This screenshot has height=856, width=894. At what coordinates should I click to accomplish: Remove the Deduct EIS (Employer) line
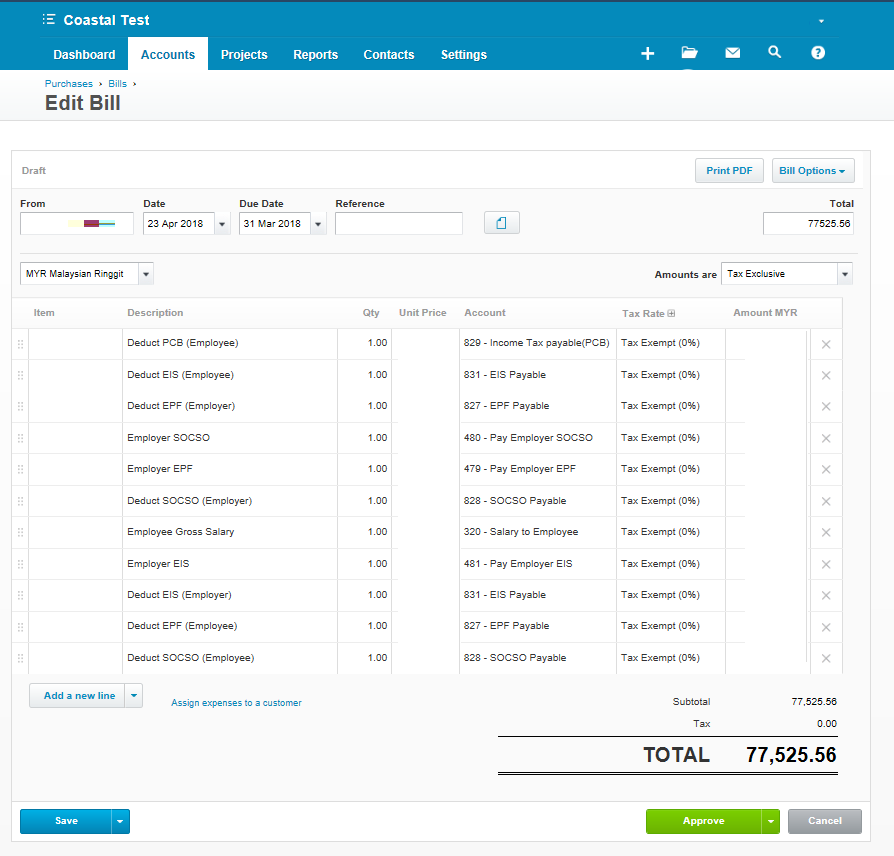tap(826, 595)
